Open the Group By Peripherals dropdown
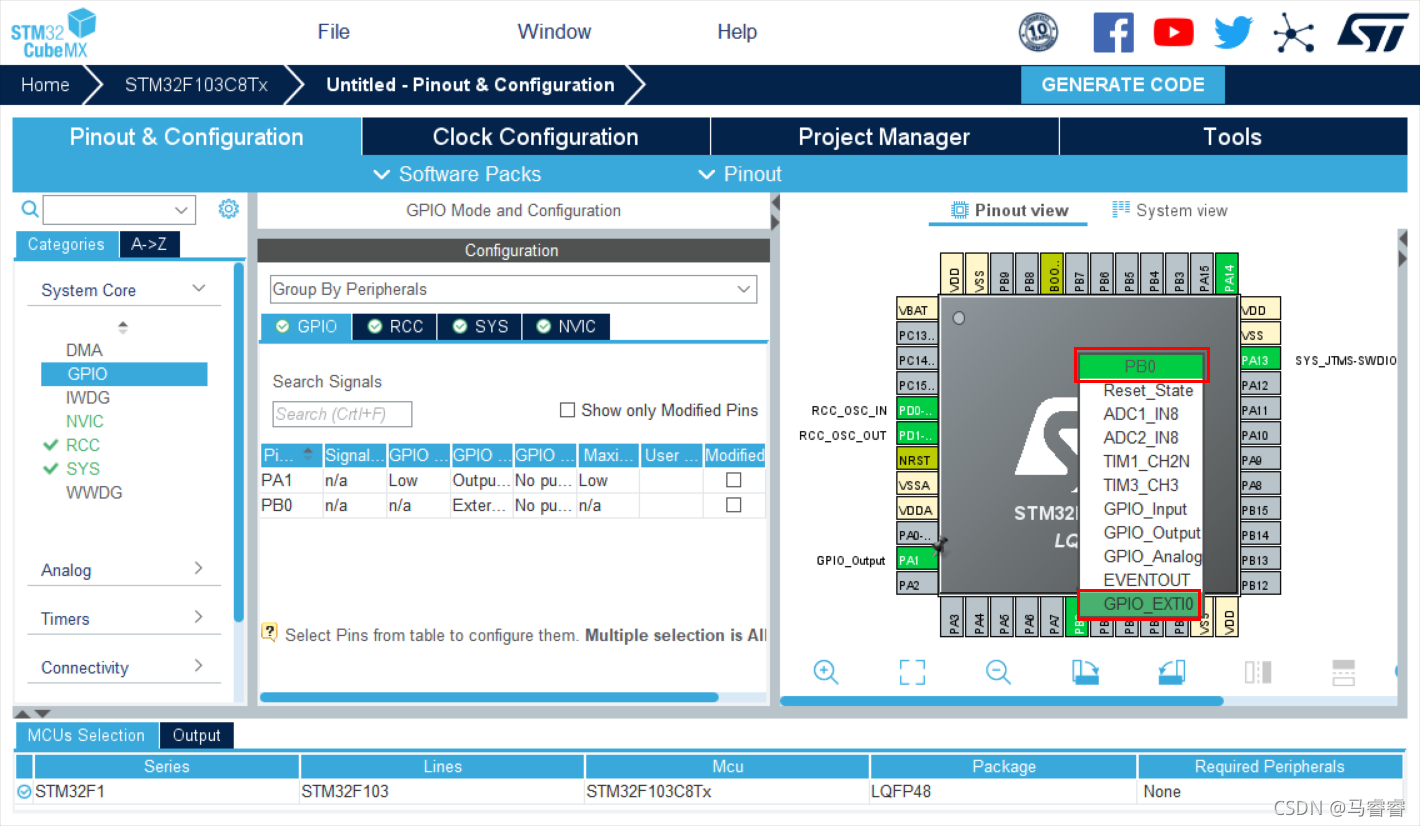The image size is (1420, 826). pos(513,289)
